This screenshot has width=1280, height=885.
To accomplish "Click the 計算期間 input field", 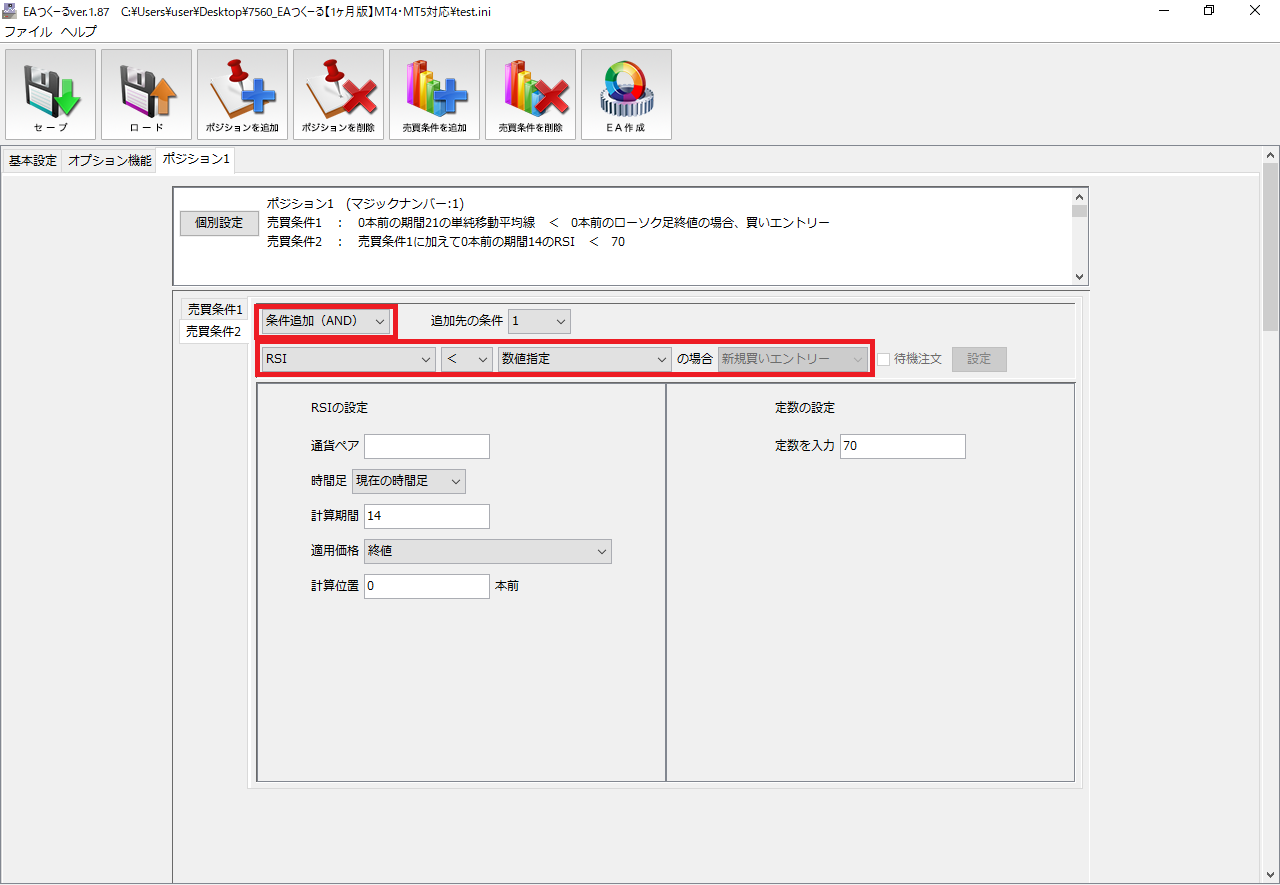I will tap(426, 516).
